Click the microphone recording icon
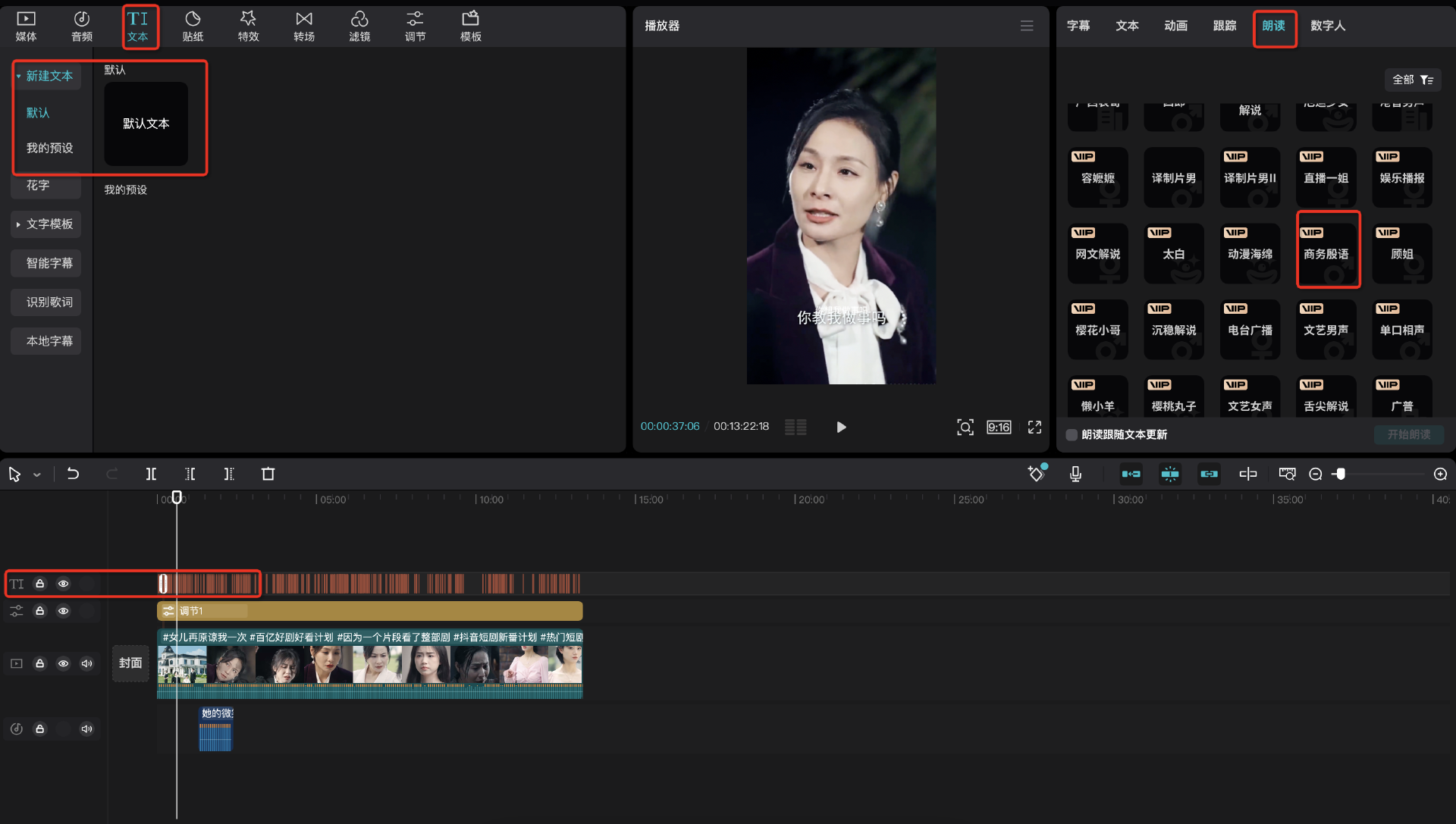 pyautogui.click(x=1076, y=473)
